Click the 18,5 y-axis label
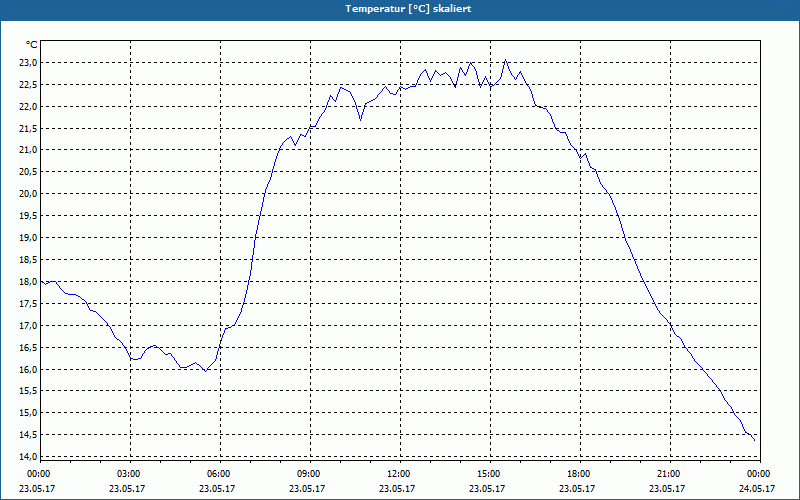Screen dimensions: 800x500 pos(29,260)
